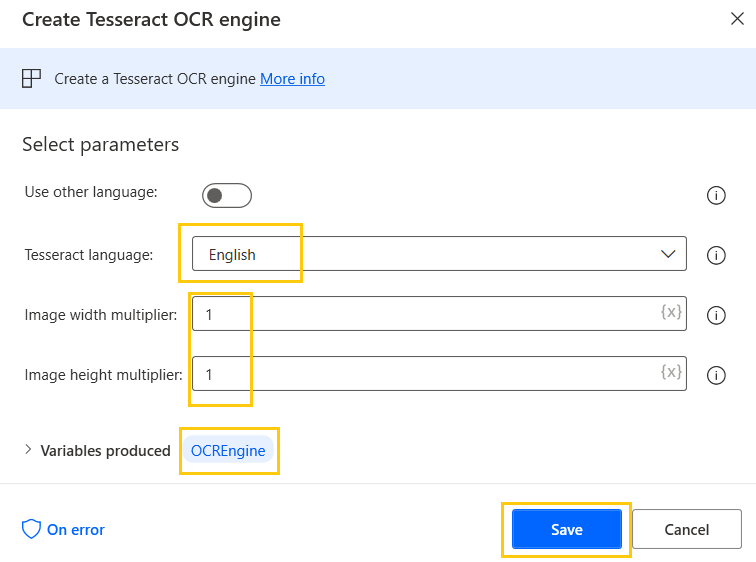This screenshot has width=756, height=562.
Task: Save the Tesseract OCR engine action
Action: tap(567, 529)
